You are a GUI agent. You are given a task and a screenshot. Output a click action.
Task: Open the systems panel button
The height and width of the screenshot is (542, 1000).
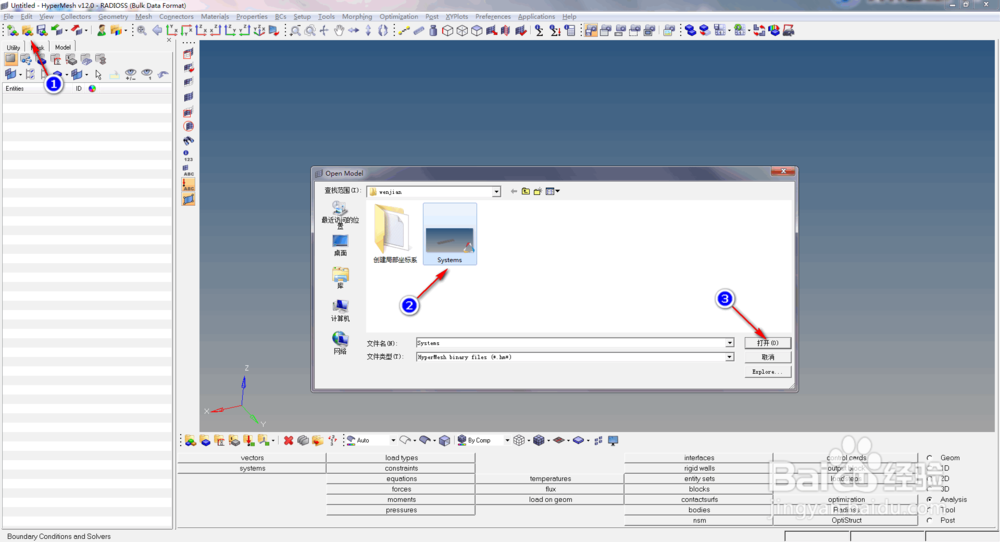(x=252, y=468)
